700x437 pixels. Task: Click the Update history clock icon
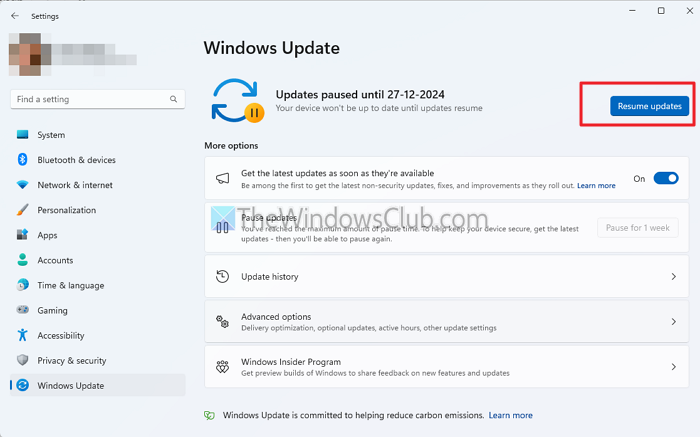pyautogui.click(x=222, y=276)
